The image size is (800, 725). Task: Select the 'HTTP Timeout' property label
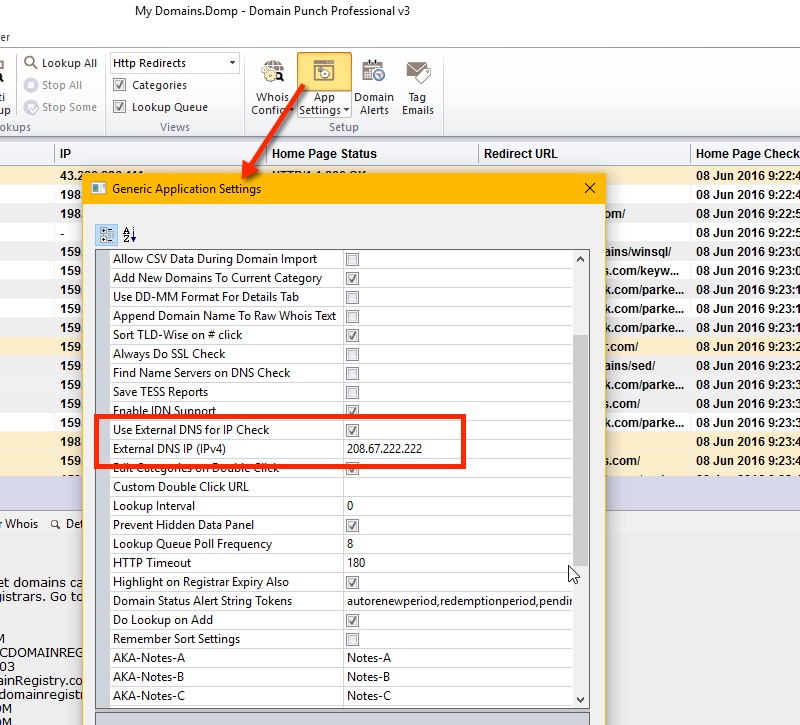[x=152, y=563]
